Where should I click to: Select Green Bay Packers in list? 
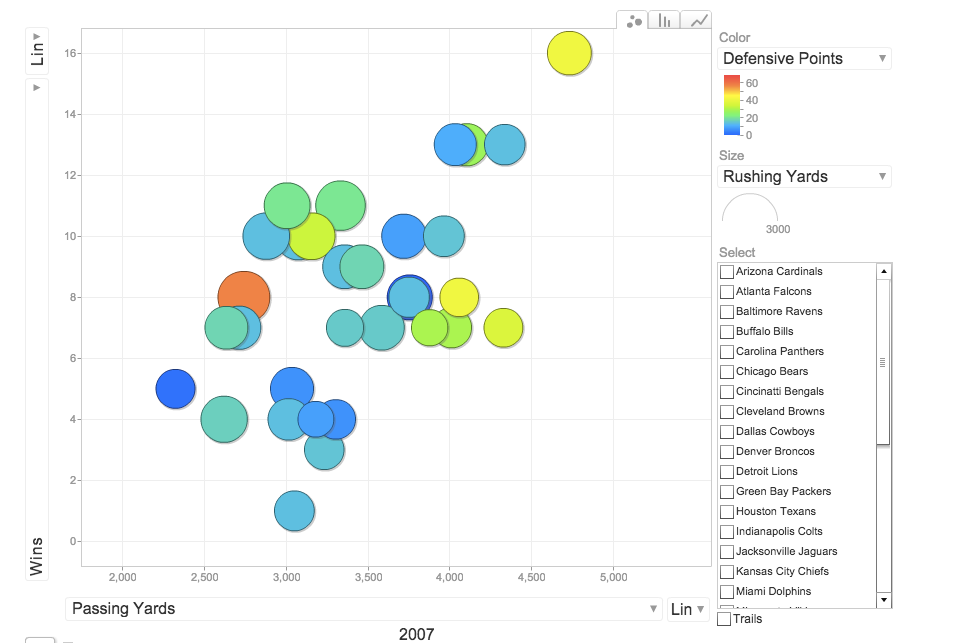[x=783, y=492]
